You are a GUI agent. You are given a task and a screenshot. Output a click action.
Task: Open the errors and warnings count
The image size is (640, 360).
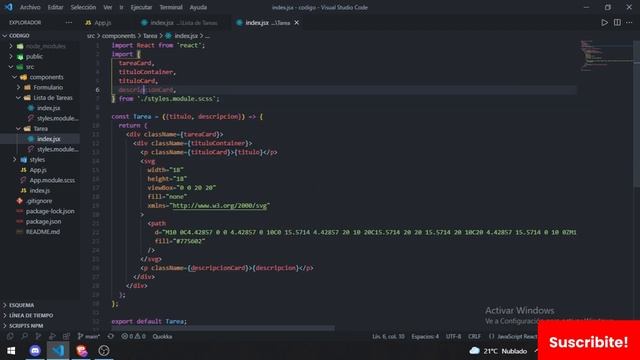pyautogui.click(x=133, y=336)
